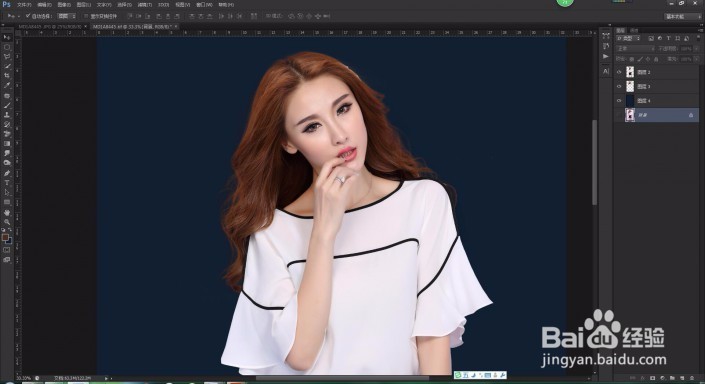This screenshot has width=705, height=384.
Task: Hide layer 图层 4
Action: tap(619, 101)
